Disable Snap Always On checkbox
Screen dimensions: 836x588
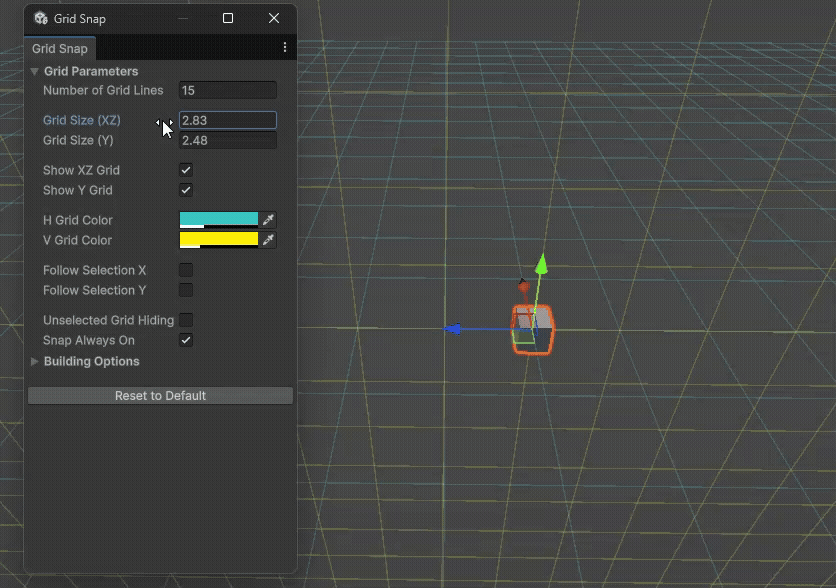tap(186, 340)
